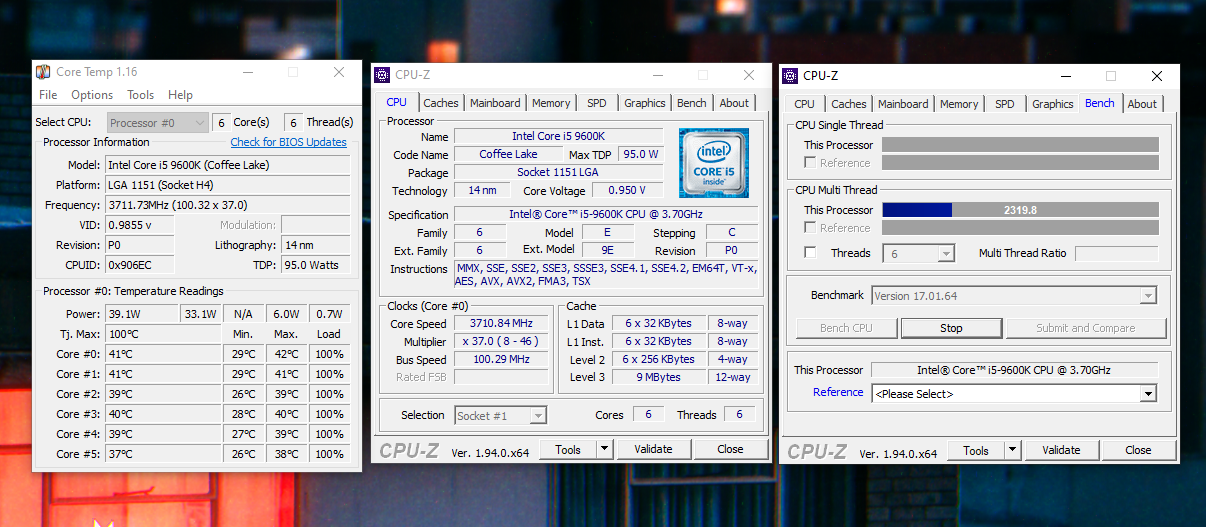Click the CPUID value 0x906EC

140,265
